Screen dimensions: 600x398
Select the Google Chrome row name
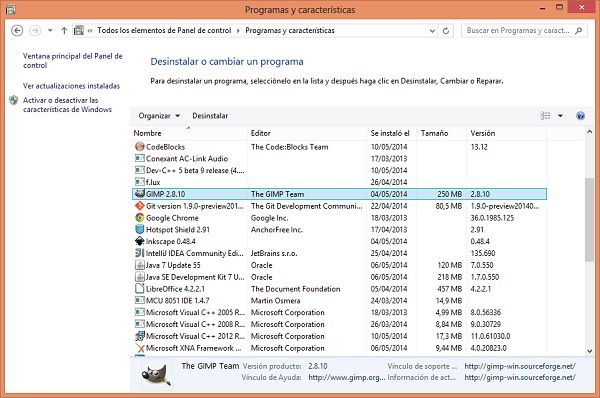[x=172, y=218]
